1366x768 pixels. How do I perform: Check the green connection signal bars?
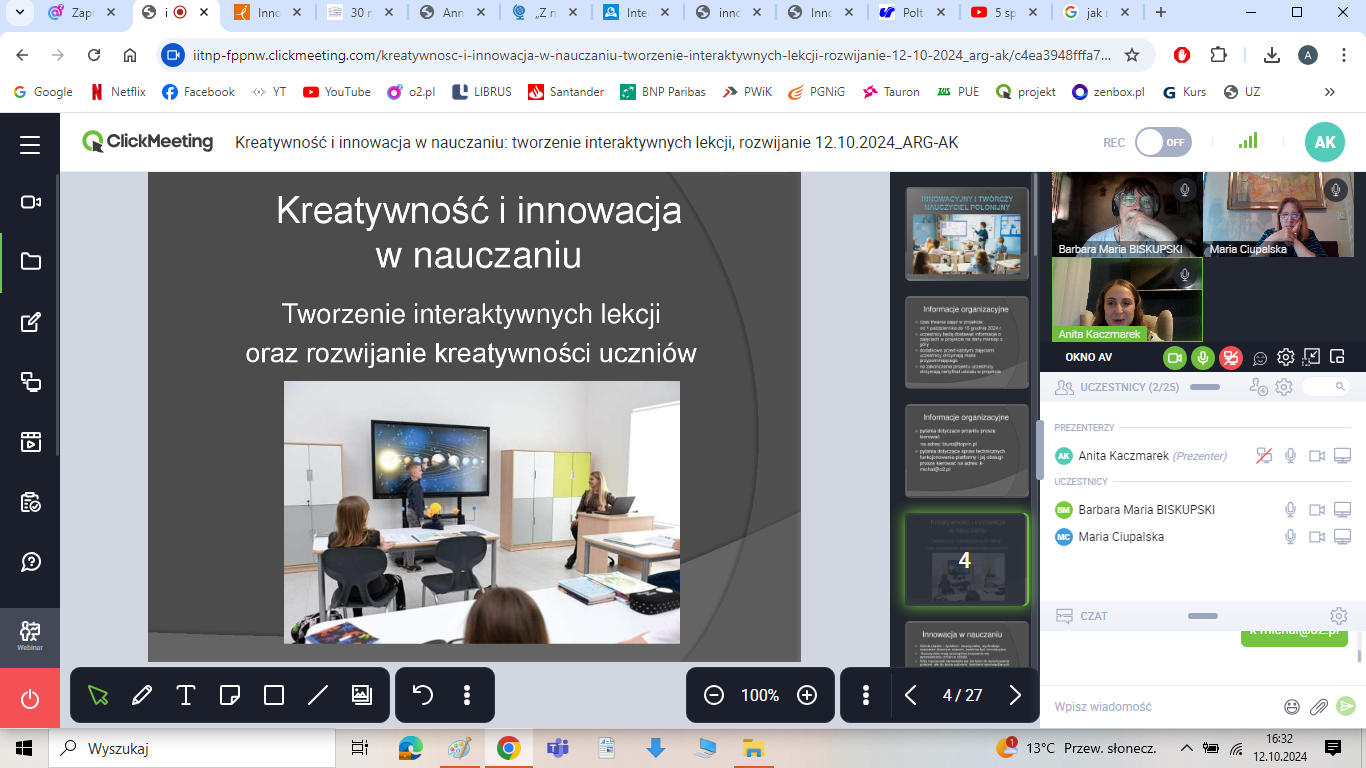coord(1248,141)
